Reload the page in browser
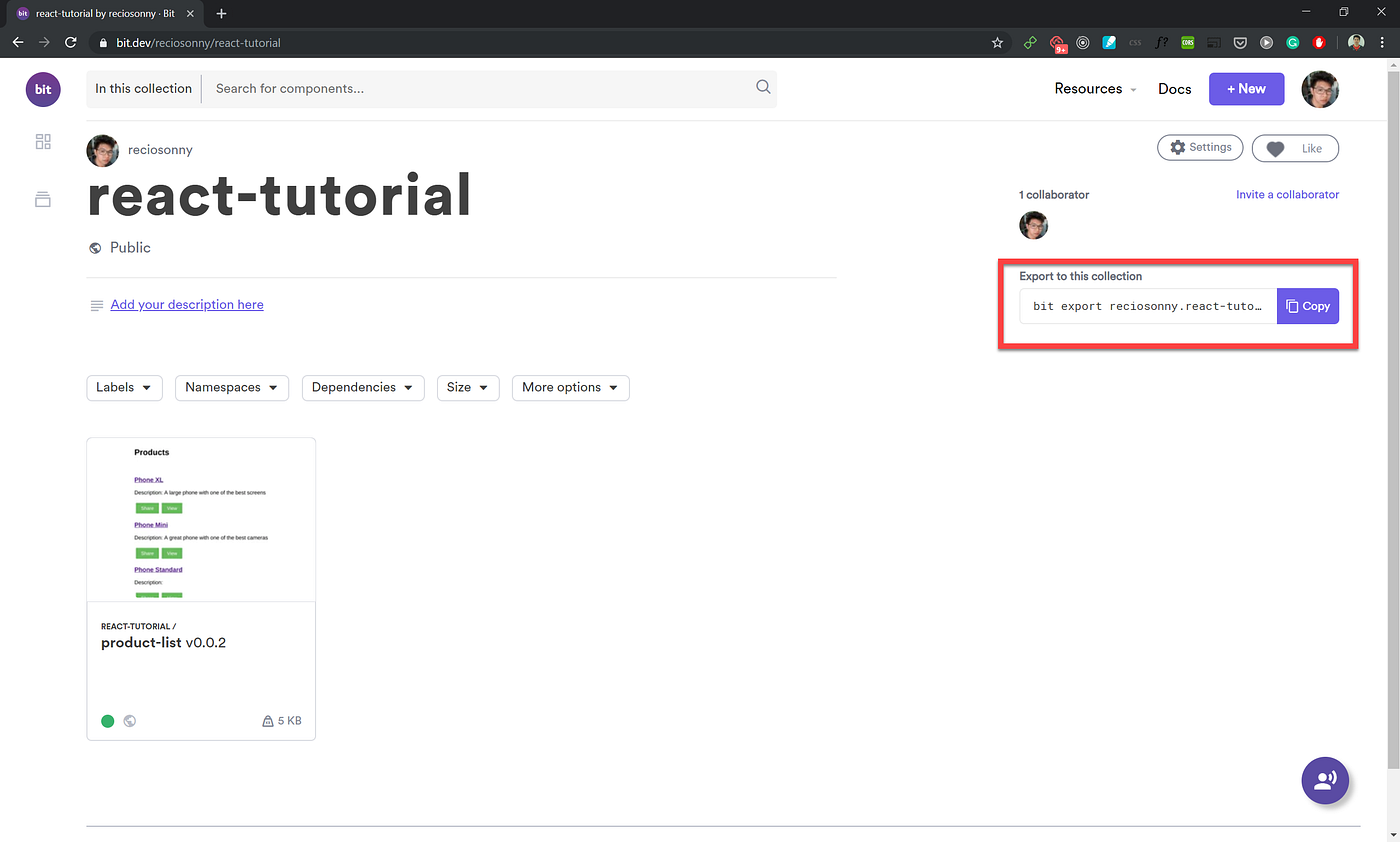The height and width of the screenshot is (842, 1400). coord(70,43)
